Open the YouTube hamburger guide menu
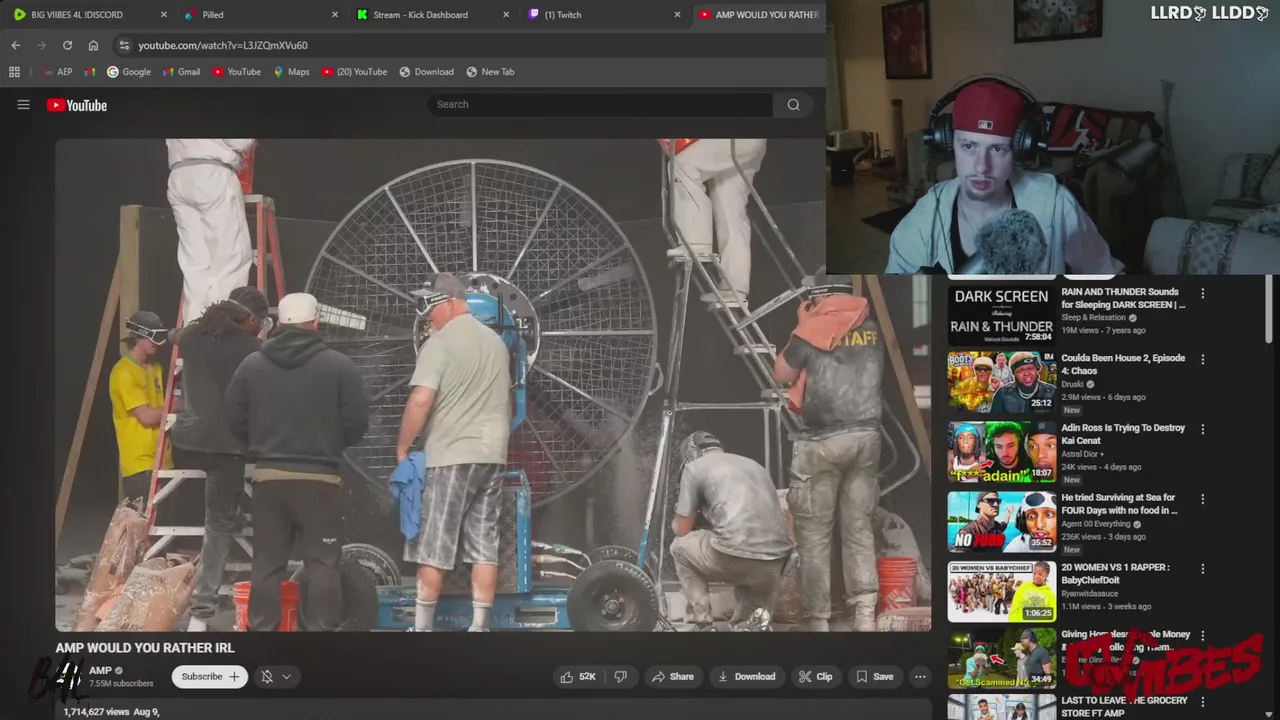 [23, 105]
